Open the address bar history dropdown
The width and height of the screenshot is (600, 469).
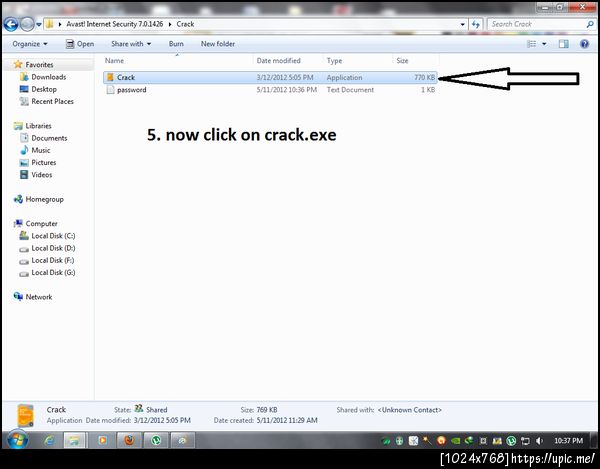tap(463, 24)
